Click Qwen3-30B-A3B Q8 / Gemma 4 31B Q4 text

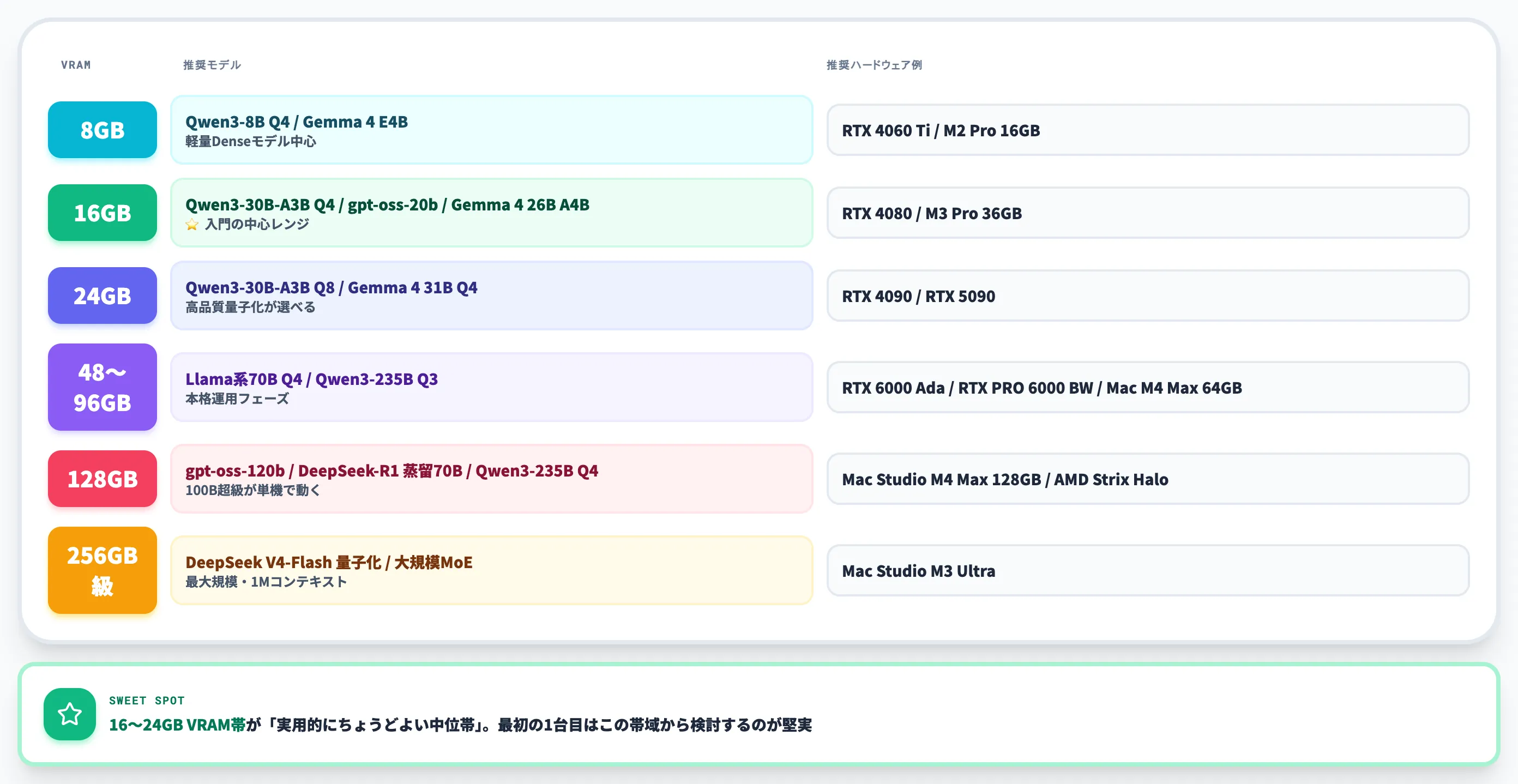(331, 287)
